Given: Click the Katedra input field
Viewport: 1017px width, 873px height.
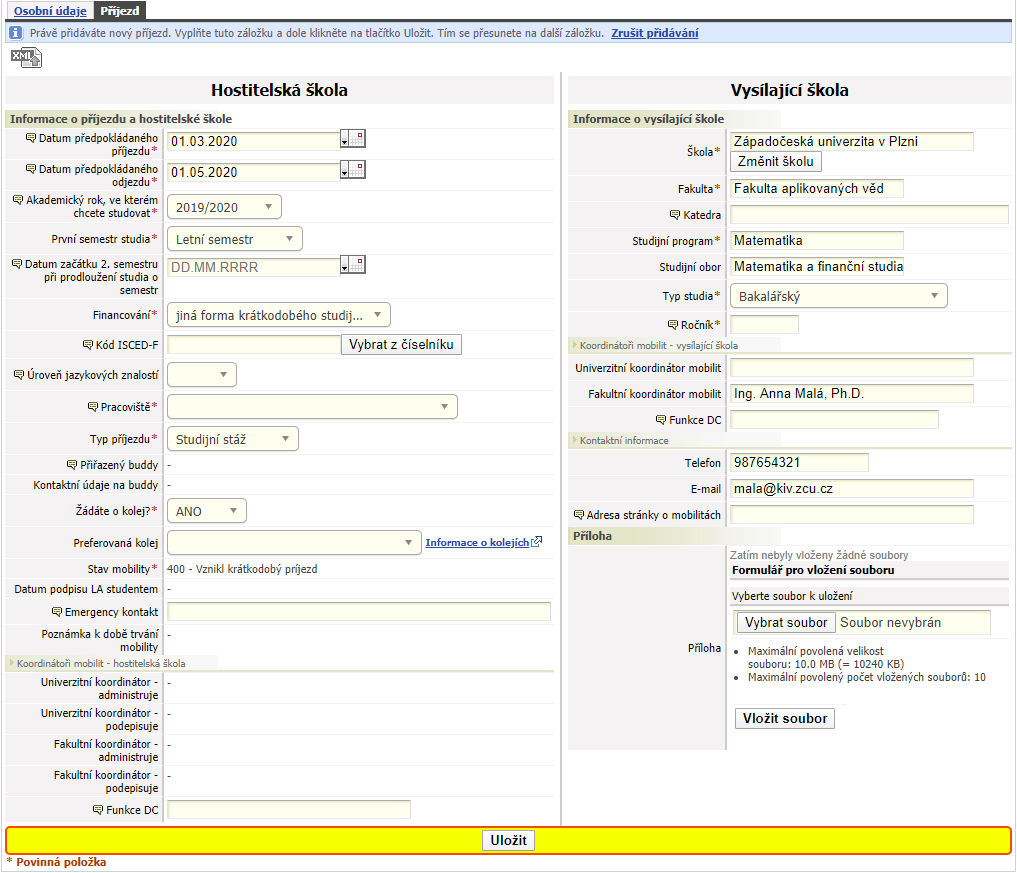Looking at the screenshot, I should (x=869, y=215).
